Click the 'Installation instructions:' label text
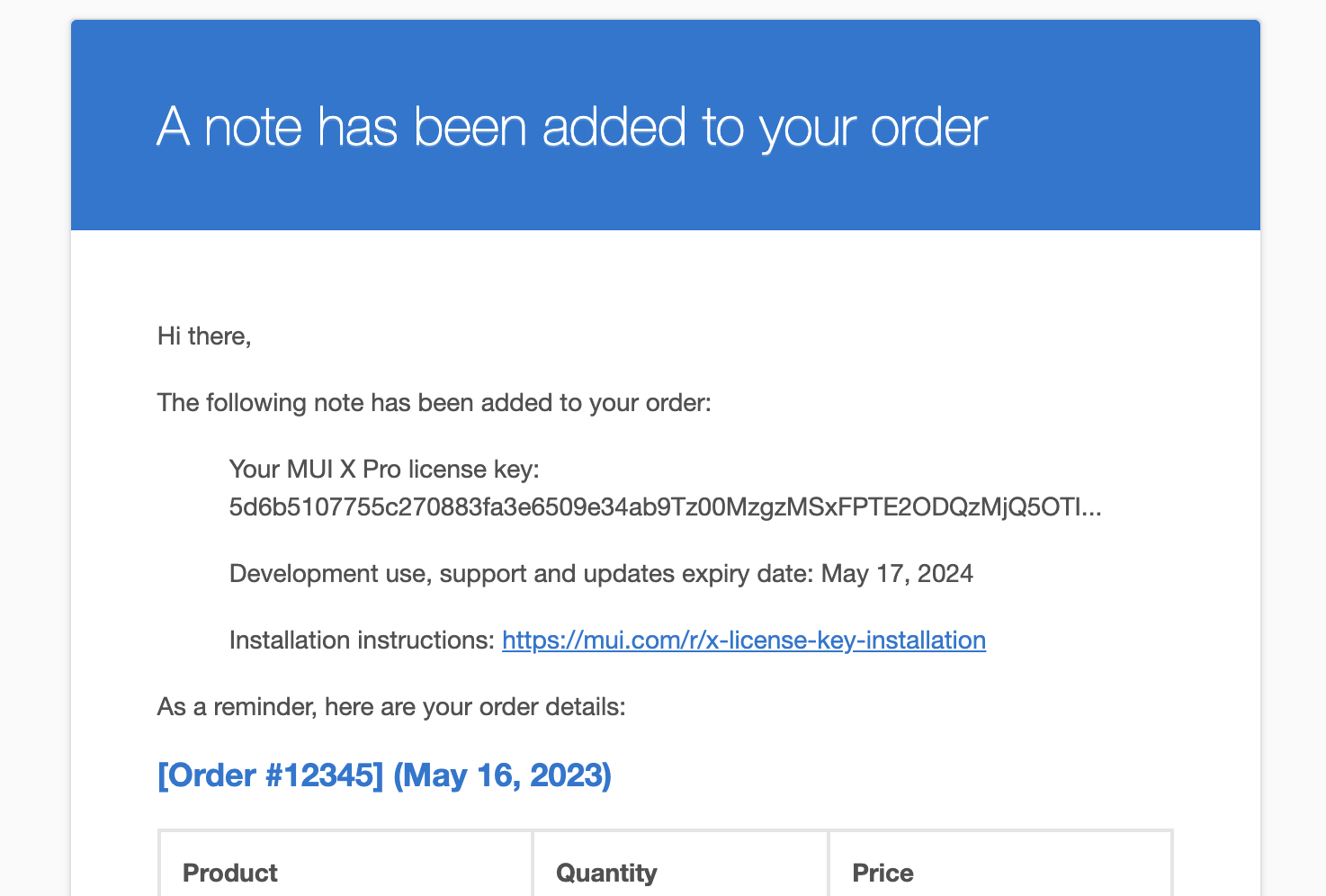 click(x=362, y=640)
